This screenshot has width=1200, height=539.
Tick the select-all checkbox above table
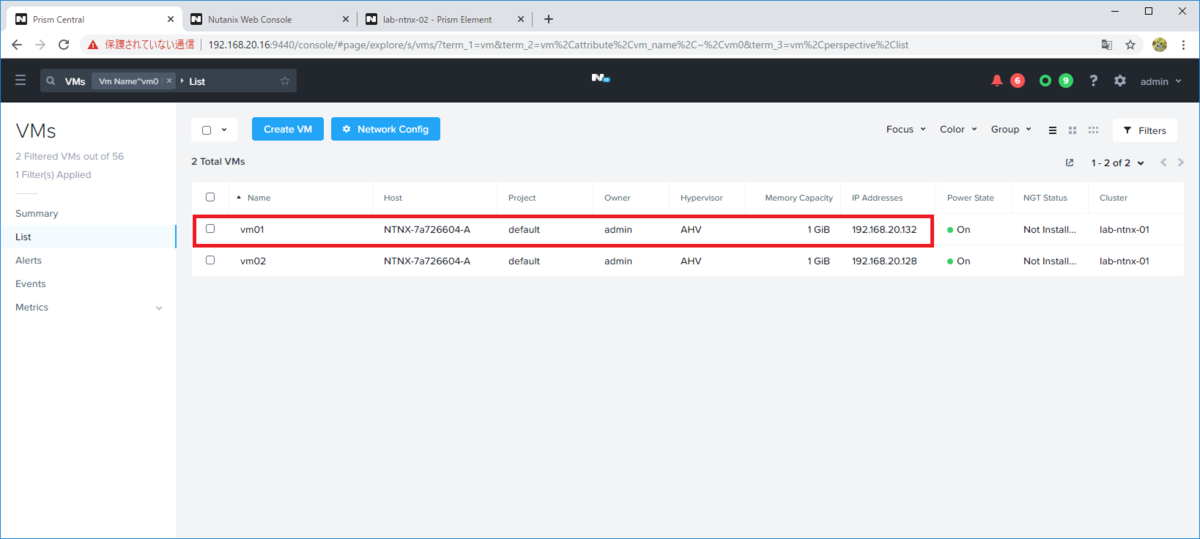click(x=207, y=130)
